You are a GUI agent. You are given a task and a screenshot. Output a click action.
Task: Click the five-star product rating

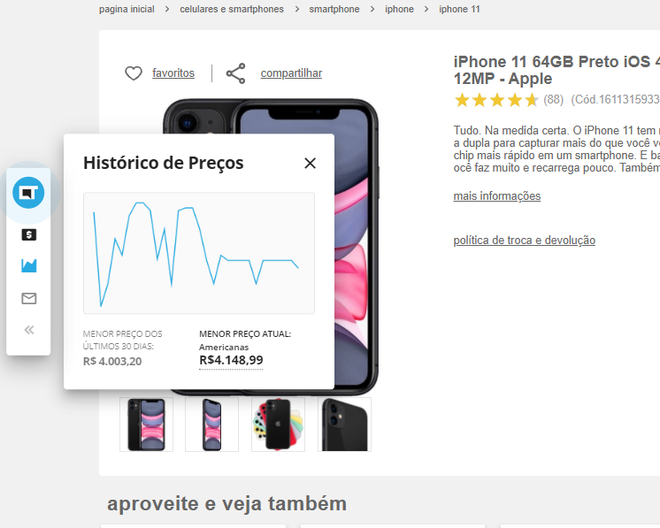click(496, 100)
